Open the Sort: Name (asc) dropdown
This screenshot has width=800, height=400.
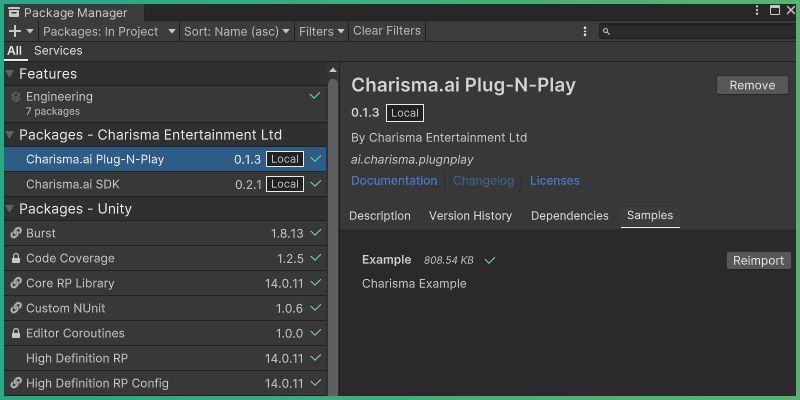(x=237, y=31)
